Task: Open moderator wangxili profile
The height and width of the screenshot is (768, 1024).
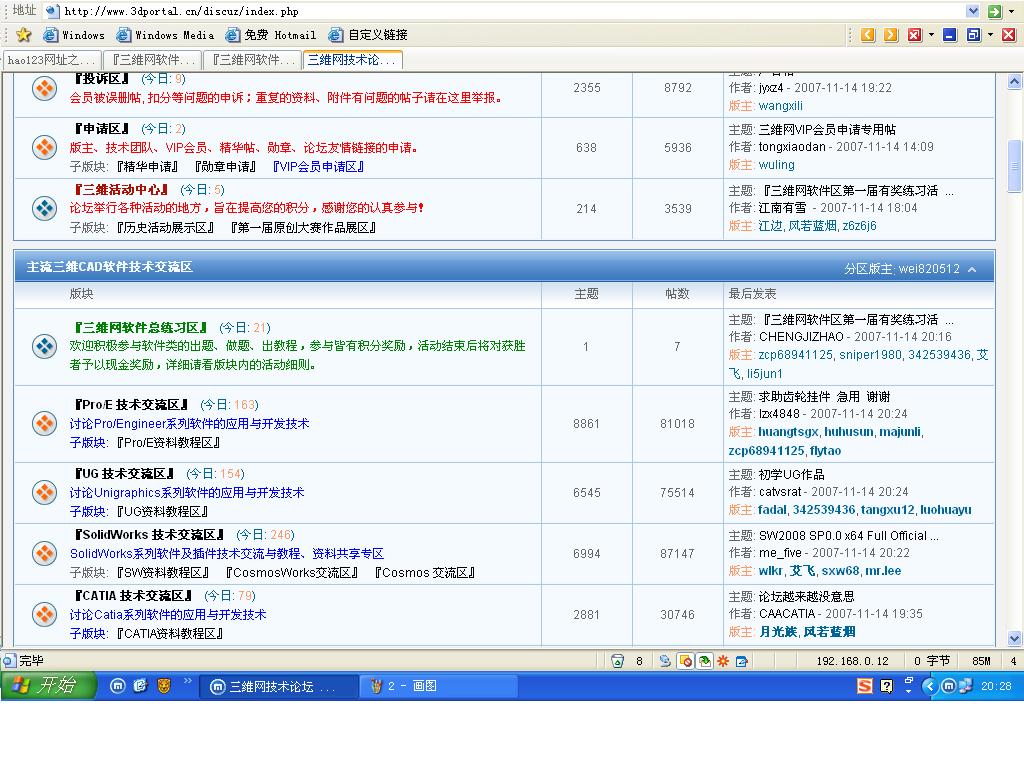Action: coord(780,106)
